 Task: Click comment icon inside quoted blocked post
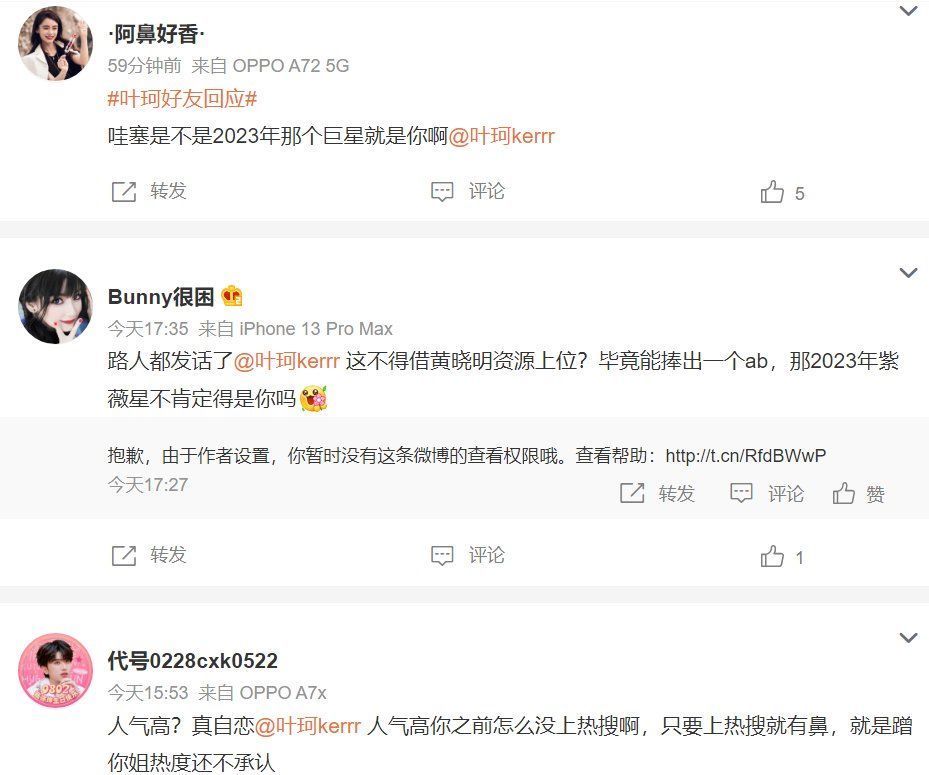[741, 493]
